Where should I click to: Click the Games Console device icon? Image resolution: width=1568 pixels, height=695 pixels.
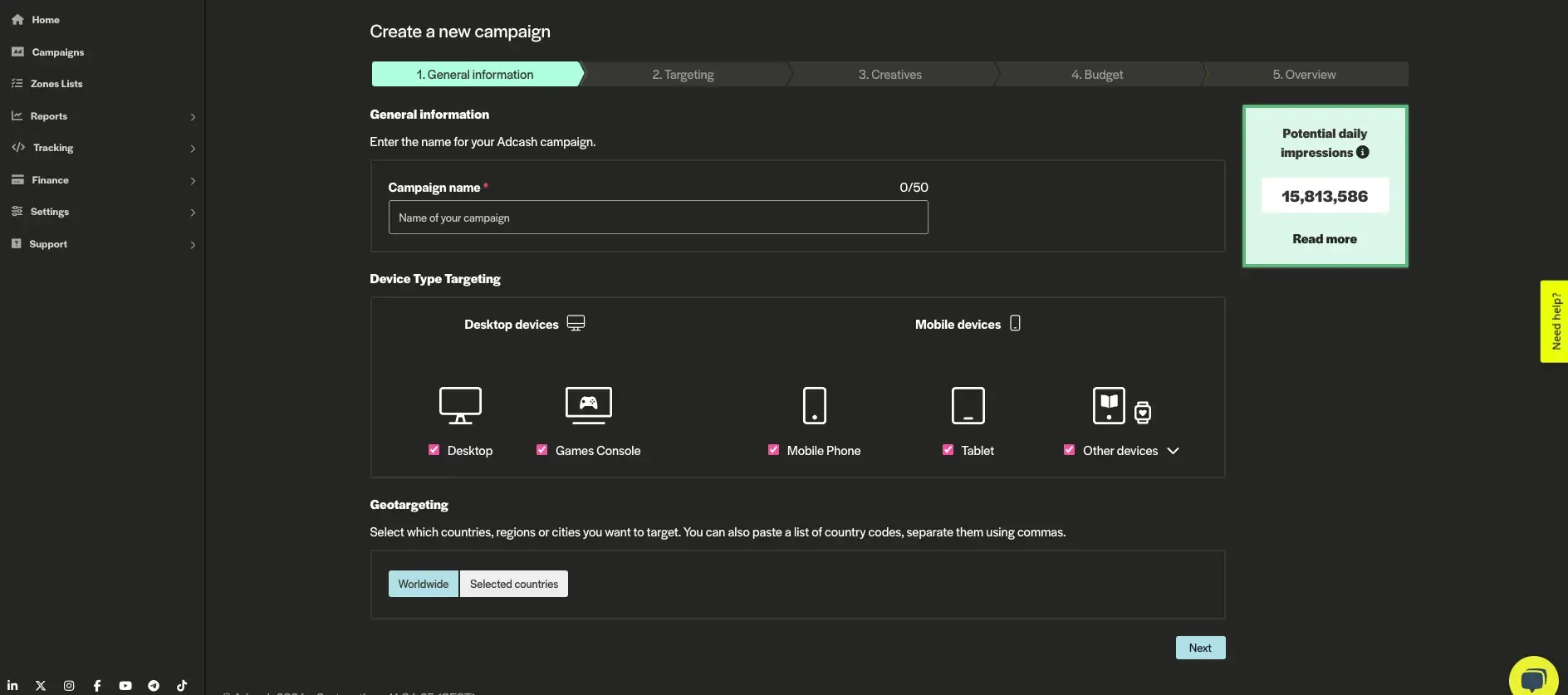tap(588, 405)
